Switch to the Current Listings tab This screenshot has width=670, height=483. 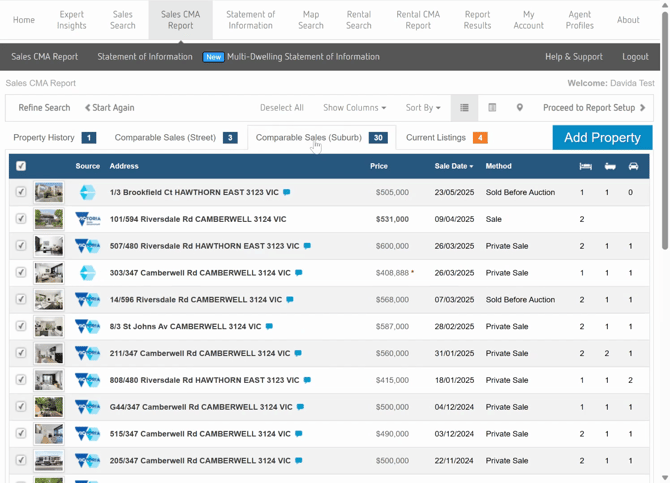[x=436, y=138]
